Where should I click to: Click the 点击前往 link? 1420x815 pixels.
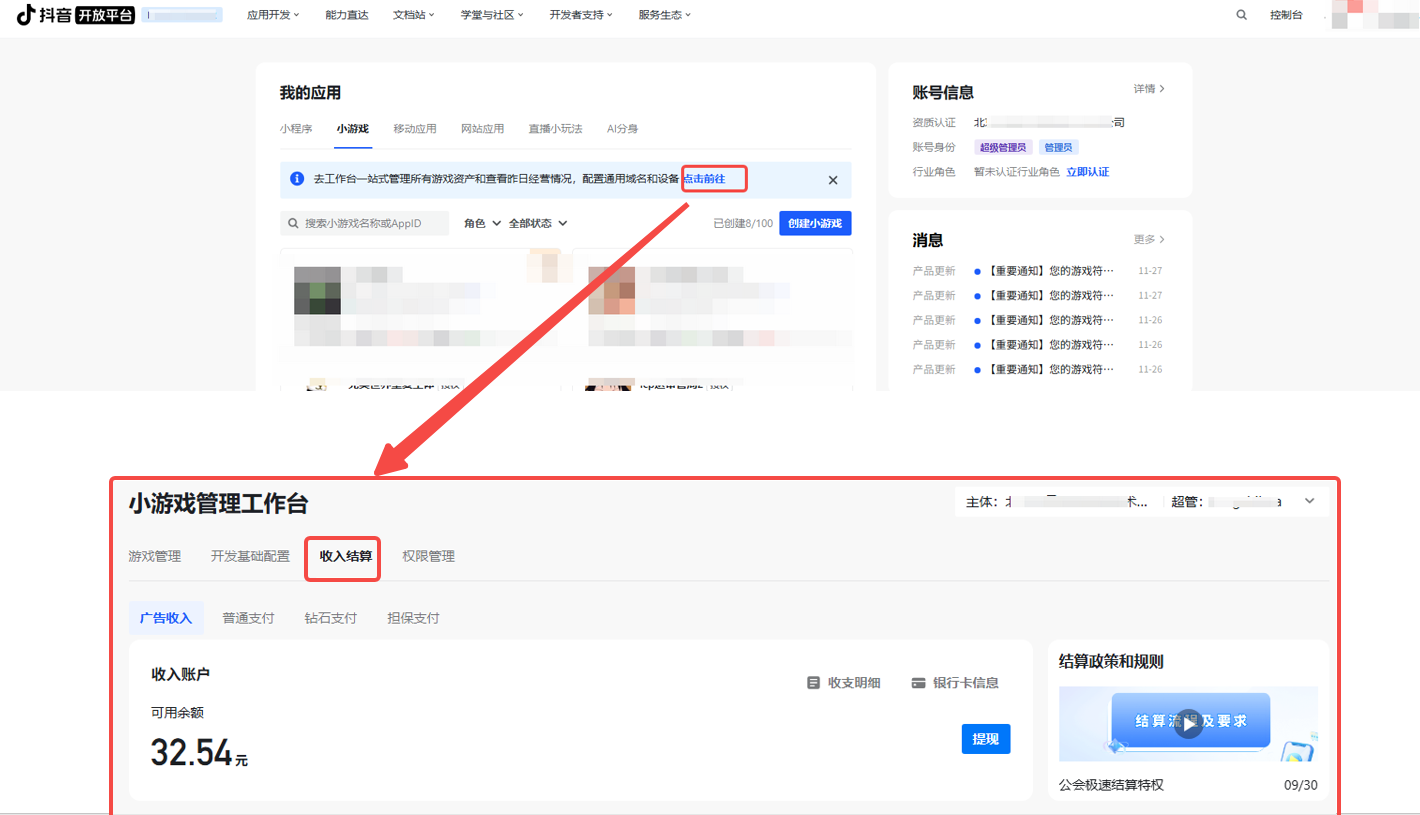714,179
